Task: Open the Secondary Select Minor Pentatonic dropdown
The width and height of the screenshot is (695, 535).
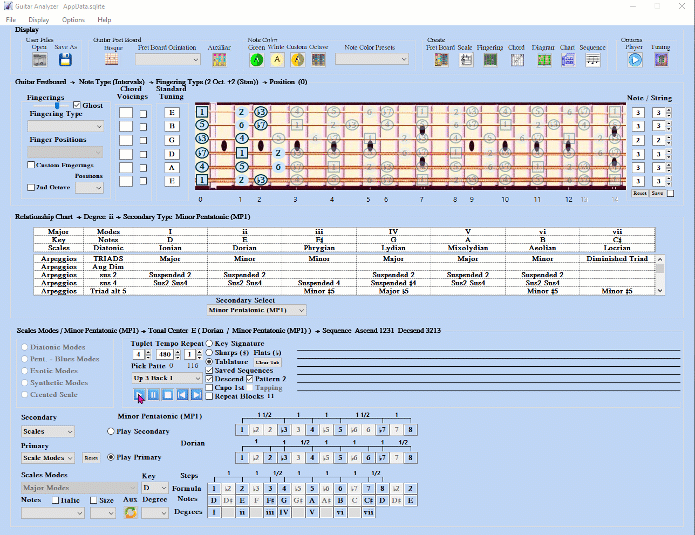Action: pos(256,310)
